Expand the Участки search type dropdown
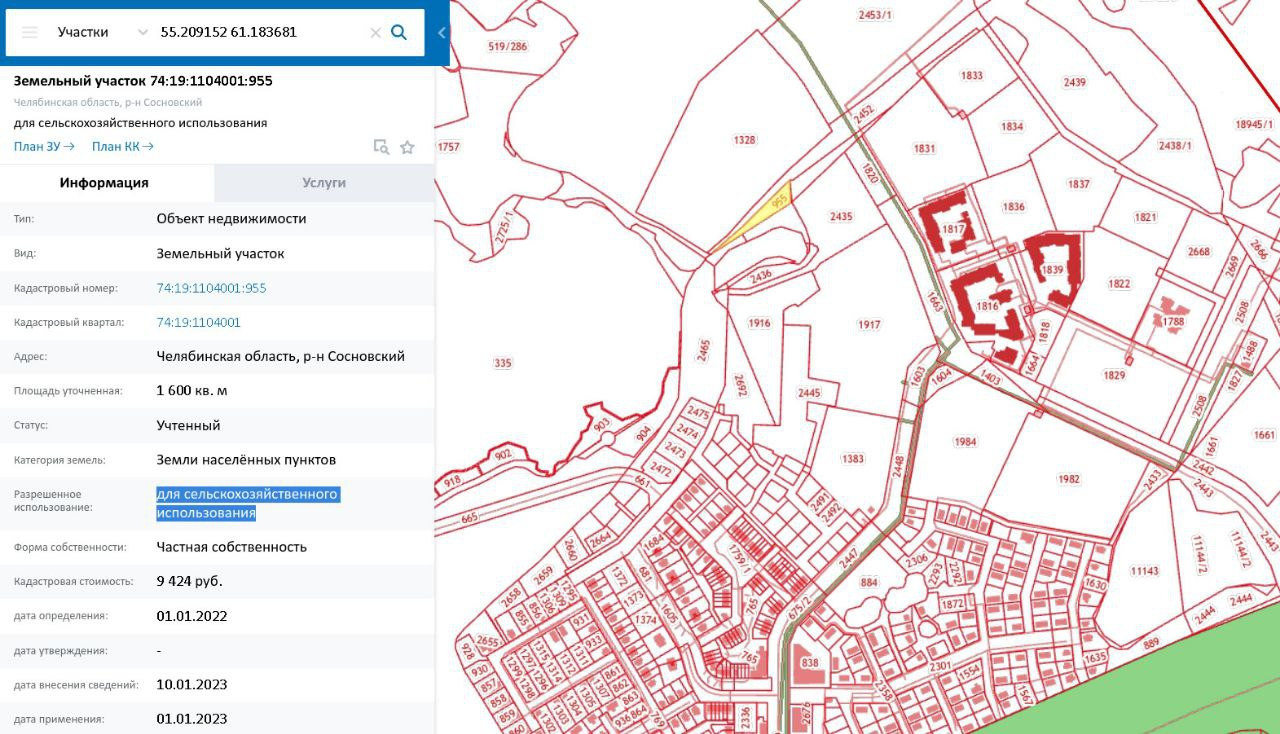1280x734 pixels. [142, 32]
